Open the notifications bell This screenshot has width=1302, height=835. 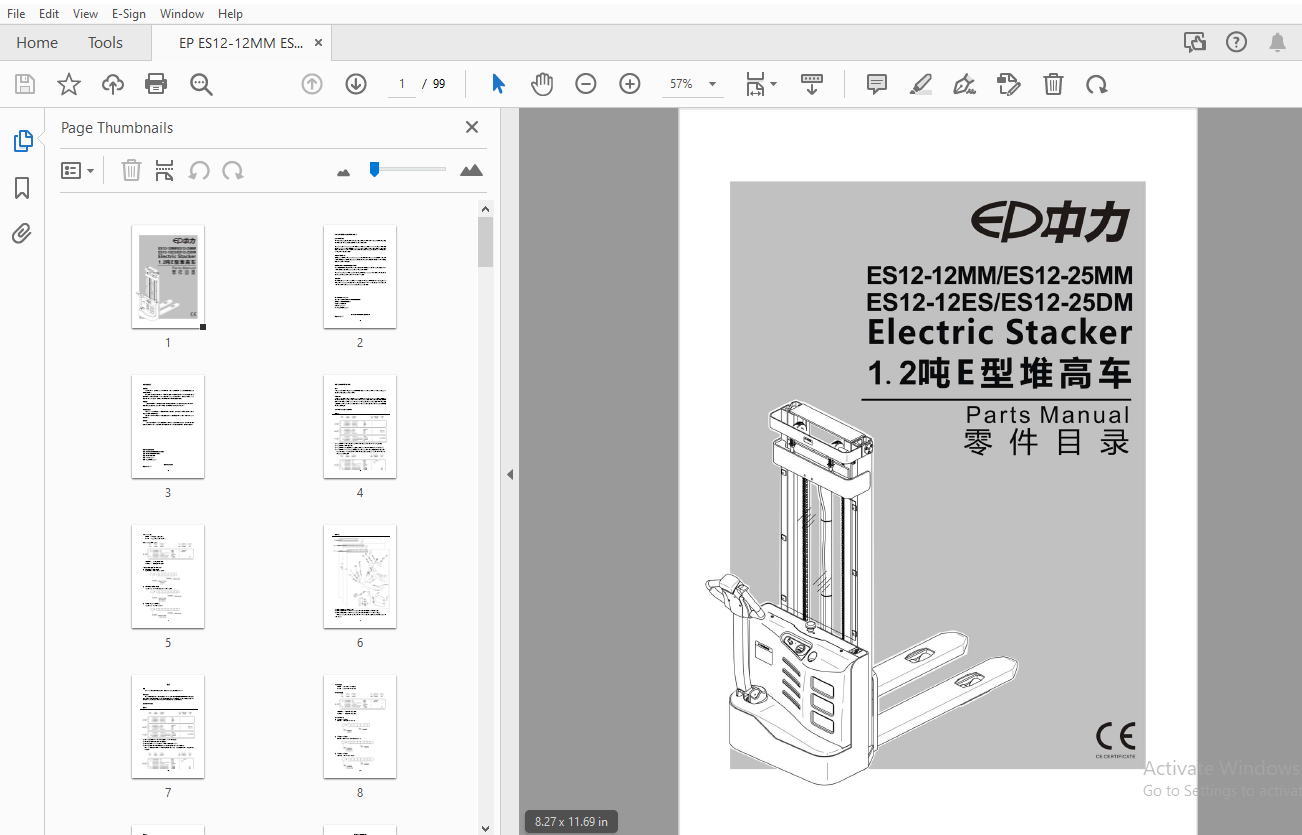pyautogui.click(x=1278, y=42)
